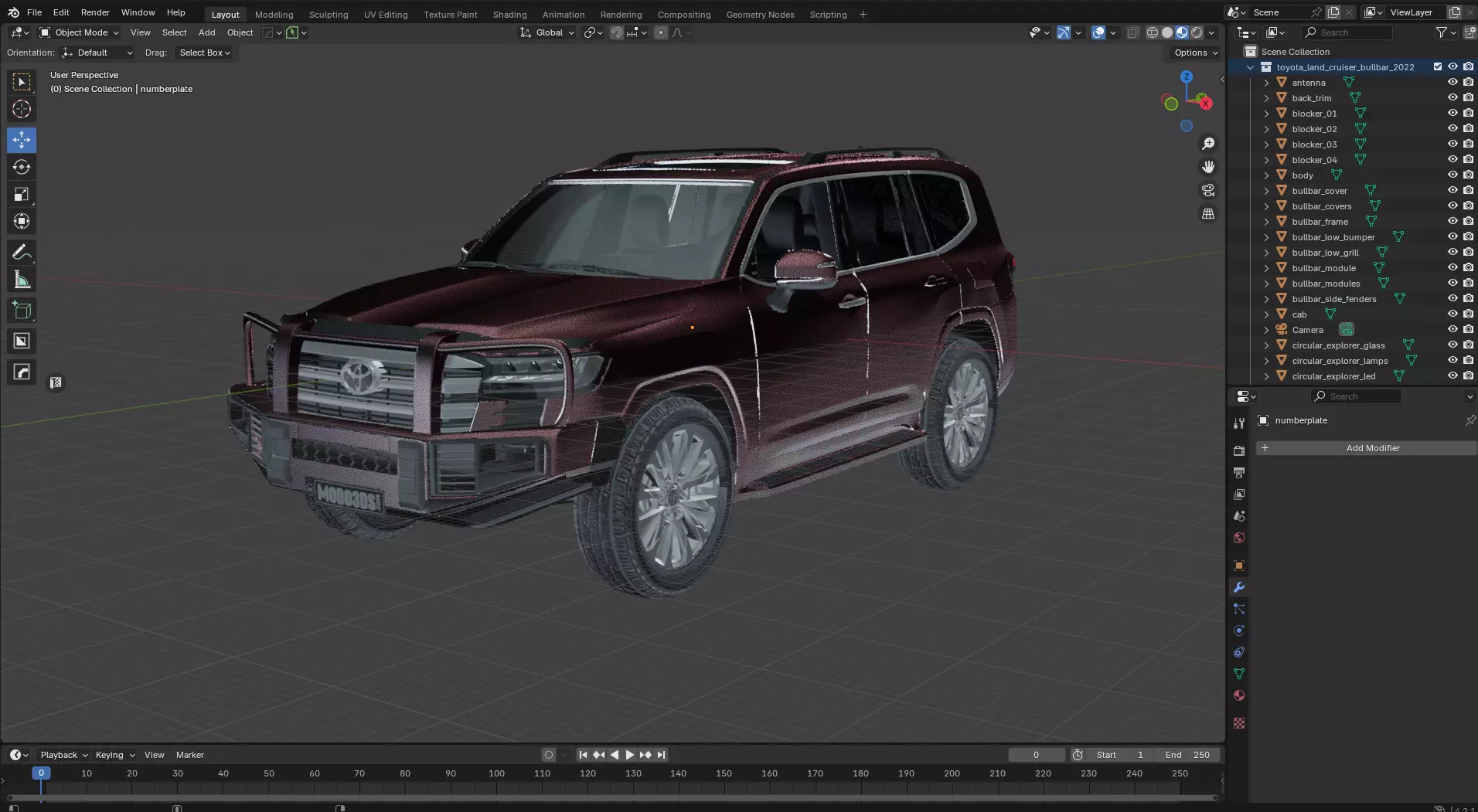Open the Keying popover in timeline
This screenshot has height=812, width=1478.
(114, 755)
